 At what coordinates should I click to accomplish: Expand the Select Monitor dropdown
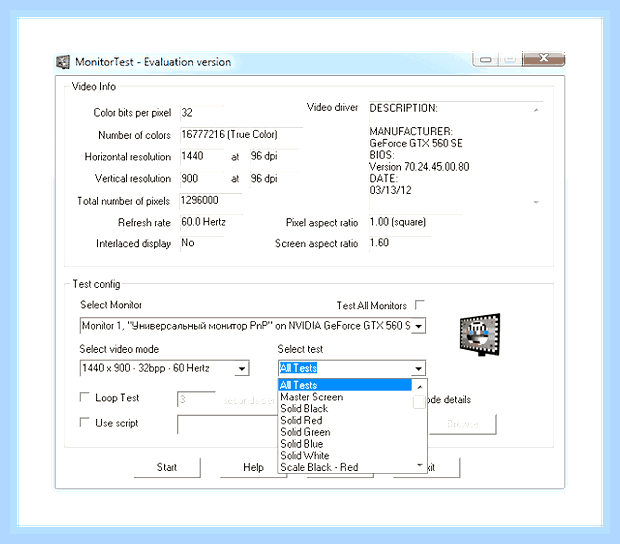[418, 326]
